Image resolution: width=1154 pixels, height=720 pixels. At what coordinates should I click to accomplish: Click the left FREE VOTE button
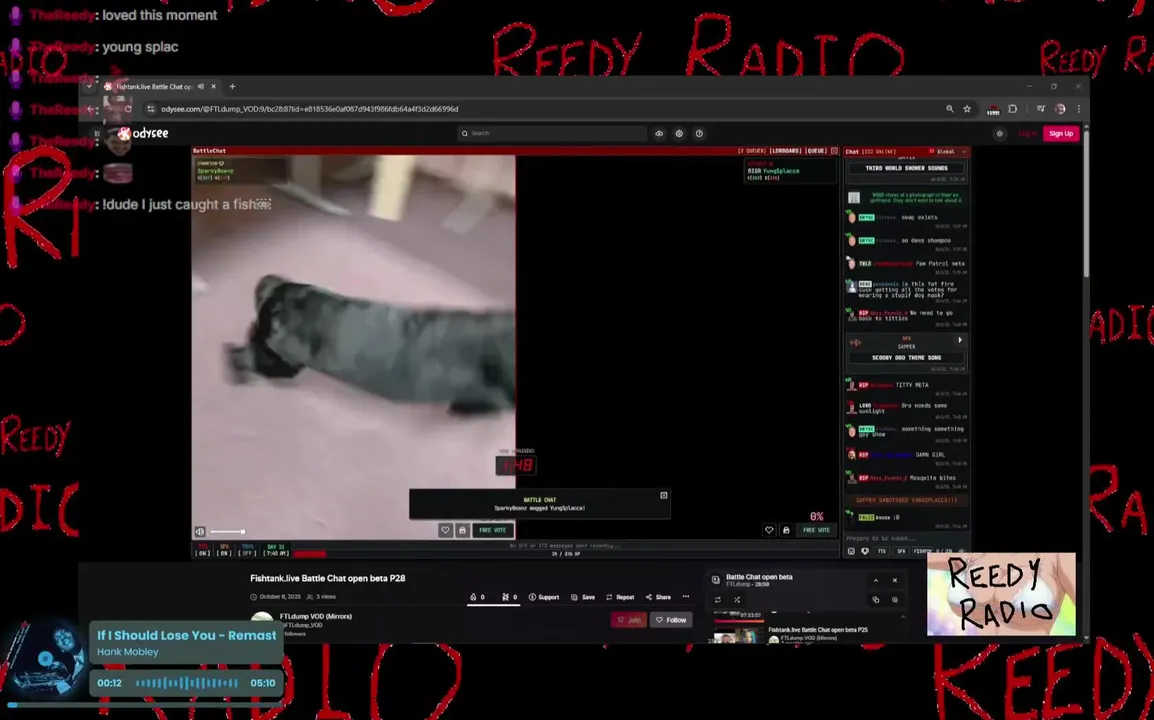click(492, 530)
